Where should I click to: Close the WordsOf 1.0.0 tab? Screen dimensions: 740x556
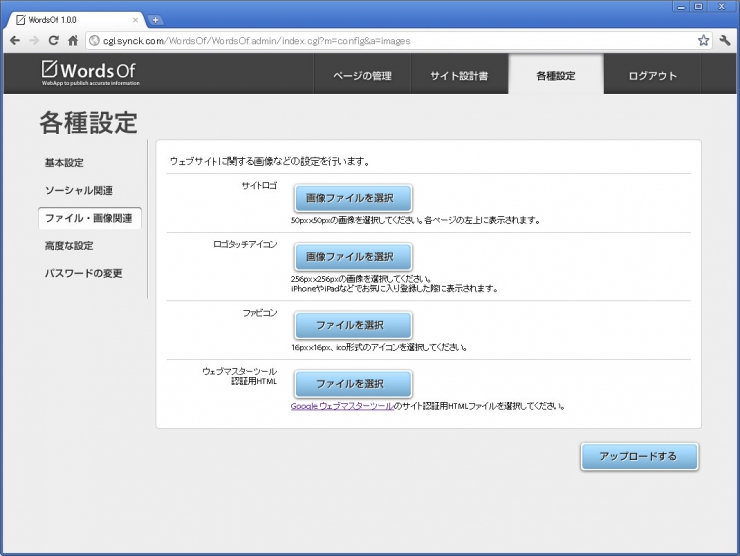pyautogui.click(x=135, y=20)
